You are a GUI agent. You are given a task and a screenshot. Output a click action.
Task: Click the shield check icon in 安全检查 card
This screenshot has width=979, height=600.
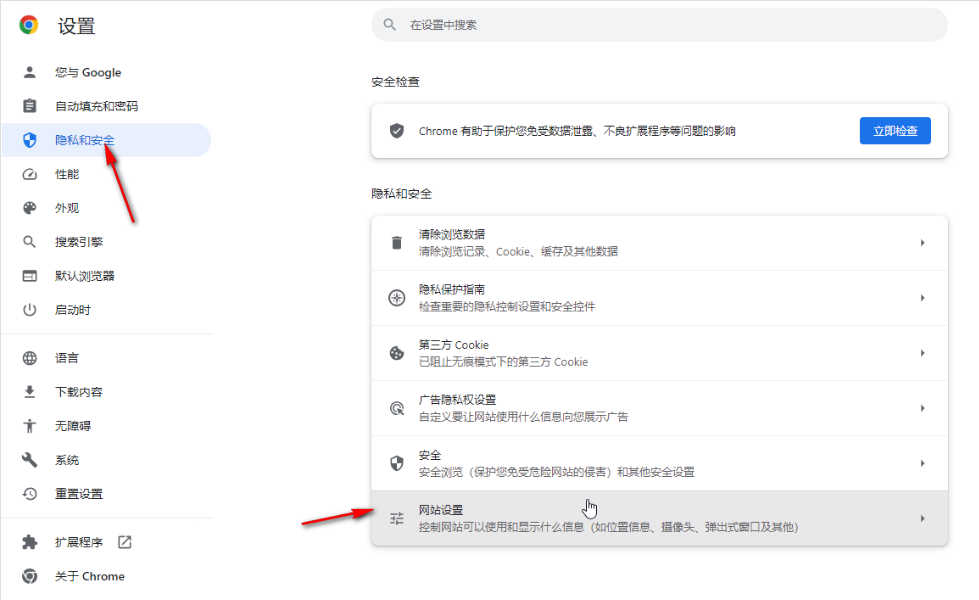pos(396,130)
